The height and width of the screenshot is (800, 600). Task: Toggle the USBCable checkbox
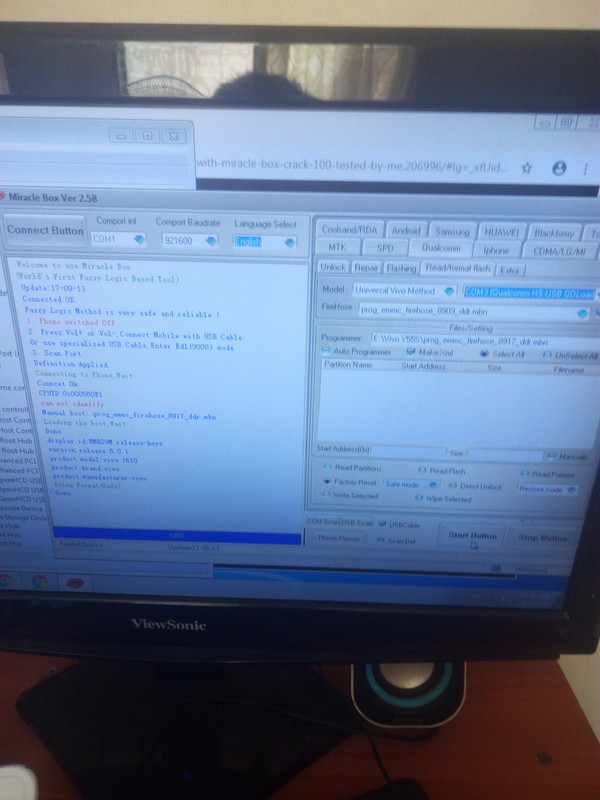[x=383, y=523]
